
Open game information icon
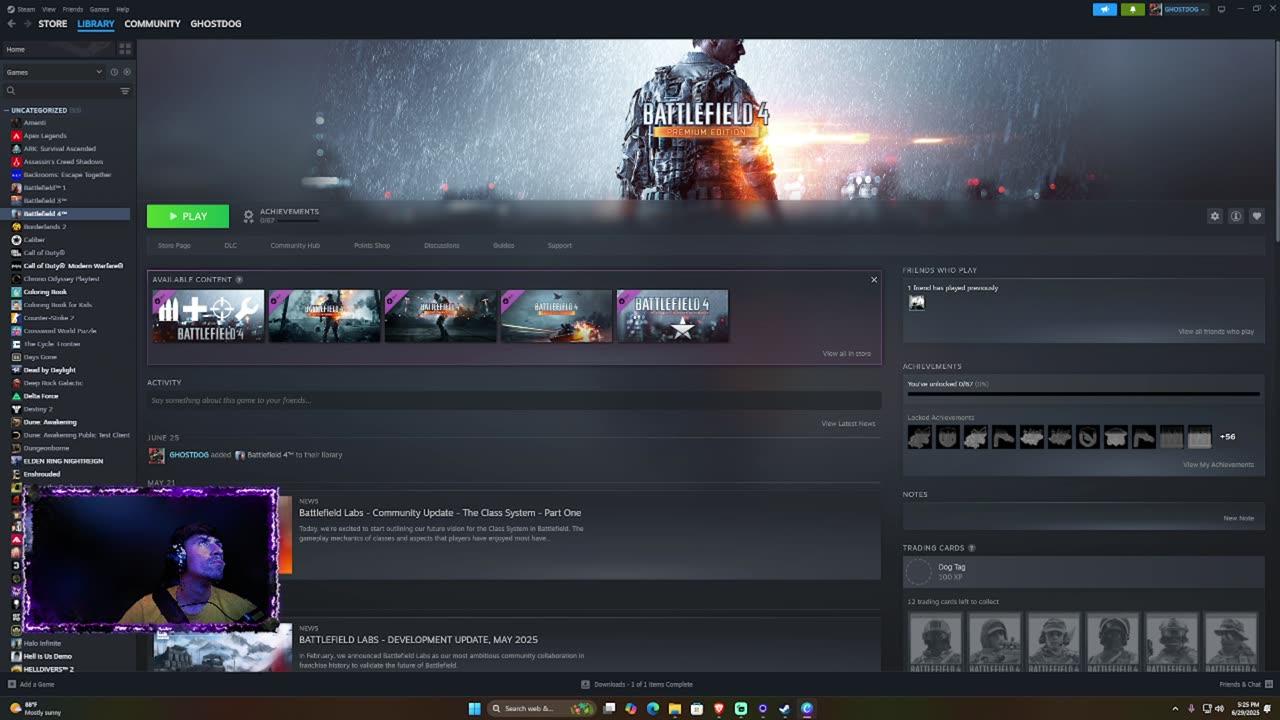[1236, 216]
